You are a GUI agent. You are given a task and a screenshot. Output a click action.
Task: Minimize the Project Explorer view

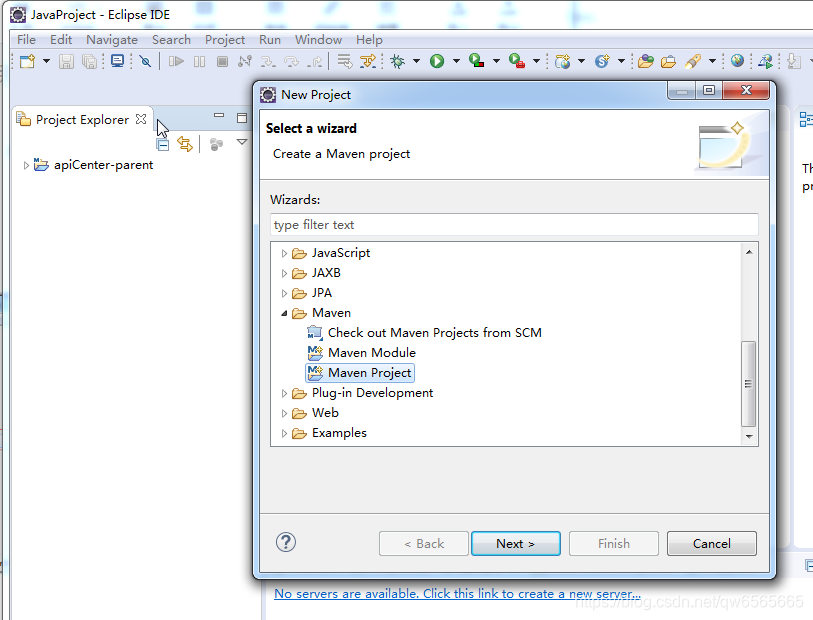(x=219, y=116)
